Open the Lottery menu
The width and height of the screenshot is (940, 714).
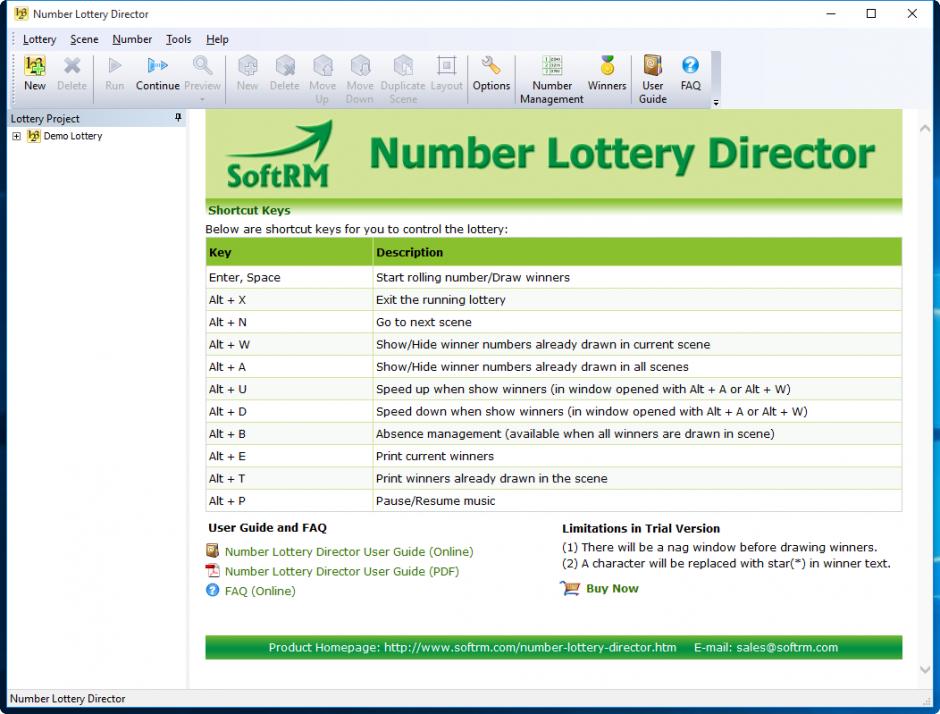click(x=40, y=40)
